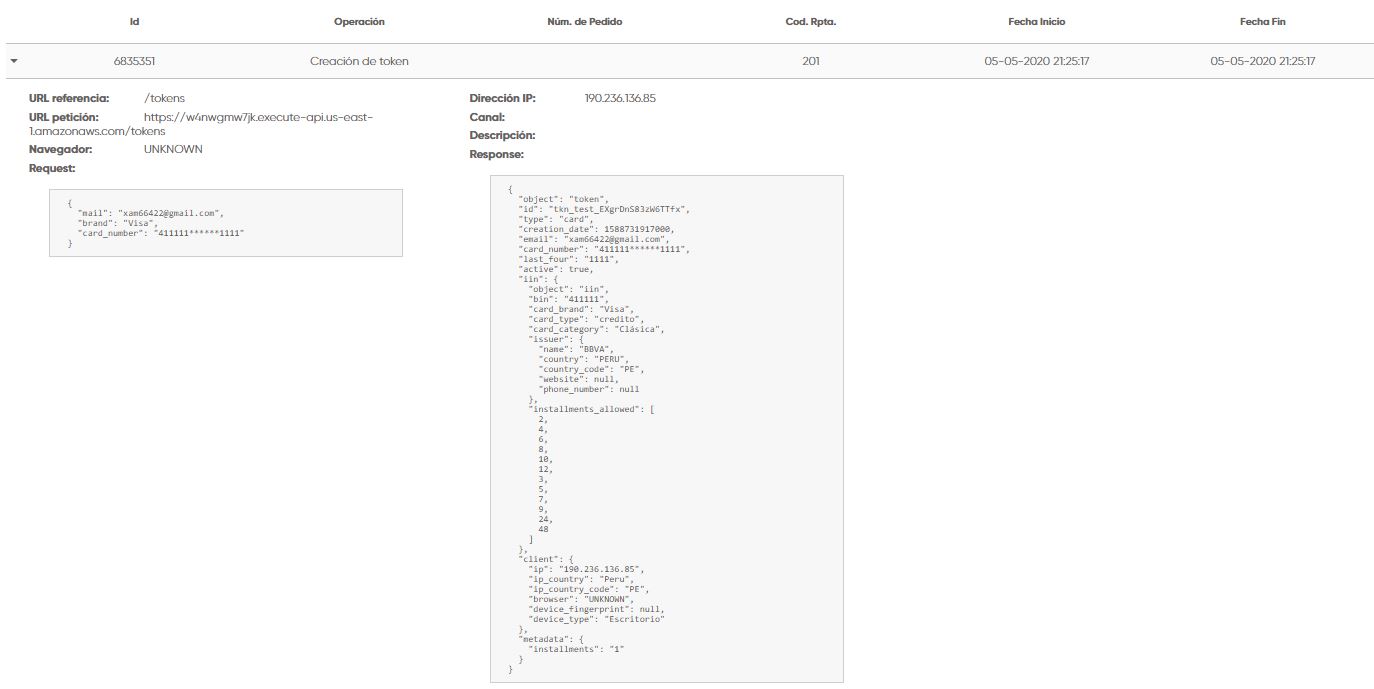Click the installment value 24
Viewport: 1374px width, 689px height.
(544, 519)
